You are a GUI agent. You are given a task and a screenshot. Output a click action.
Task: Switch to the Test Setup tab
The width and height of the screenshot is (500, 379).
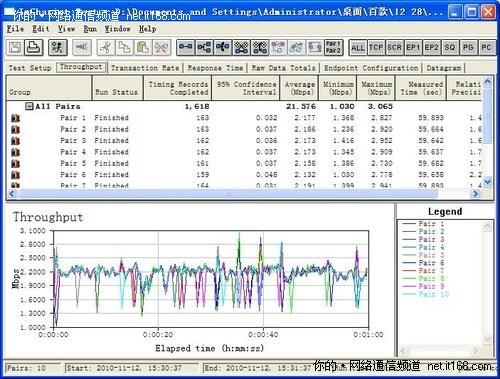click(30, 68)
